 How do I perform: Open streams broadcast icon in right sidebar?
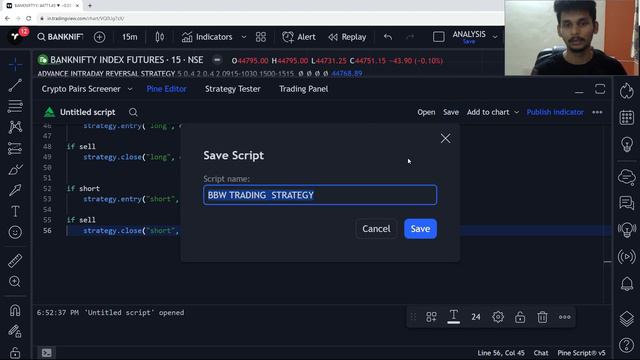(x=627, y=257)
